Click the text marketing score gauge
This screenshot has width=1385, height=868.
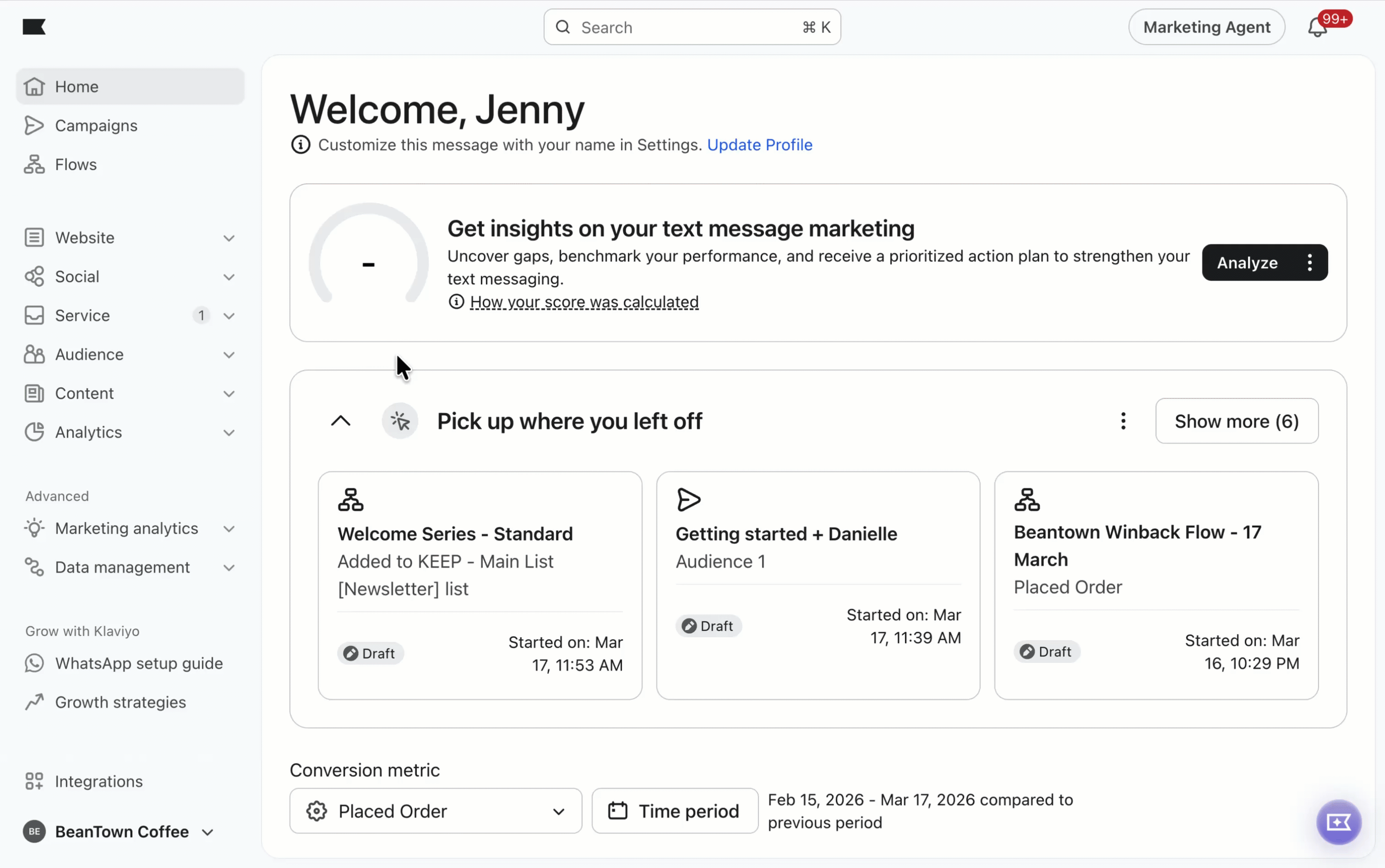tap(368, 253)
